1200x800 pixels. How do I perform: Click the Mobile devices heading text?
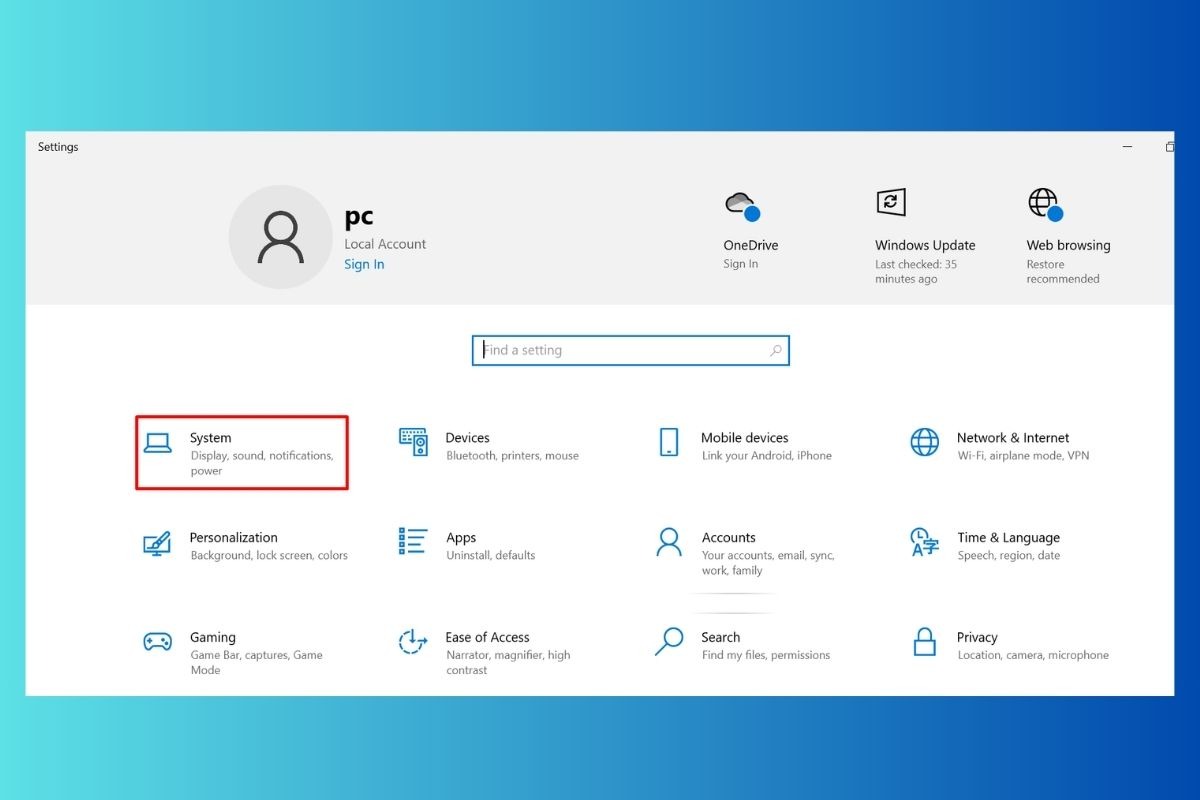pyautogui.click(x=745, y=438)
